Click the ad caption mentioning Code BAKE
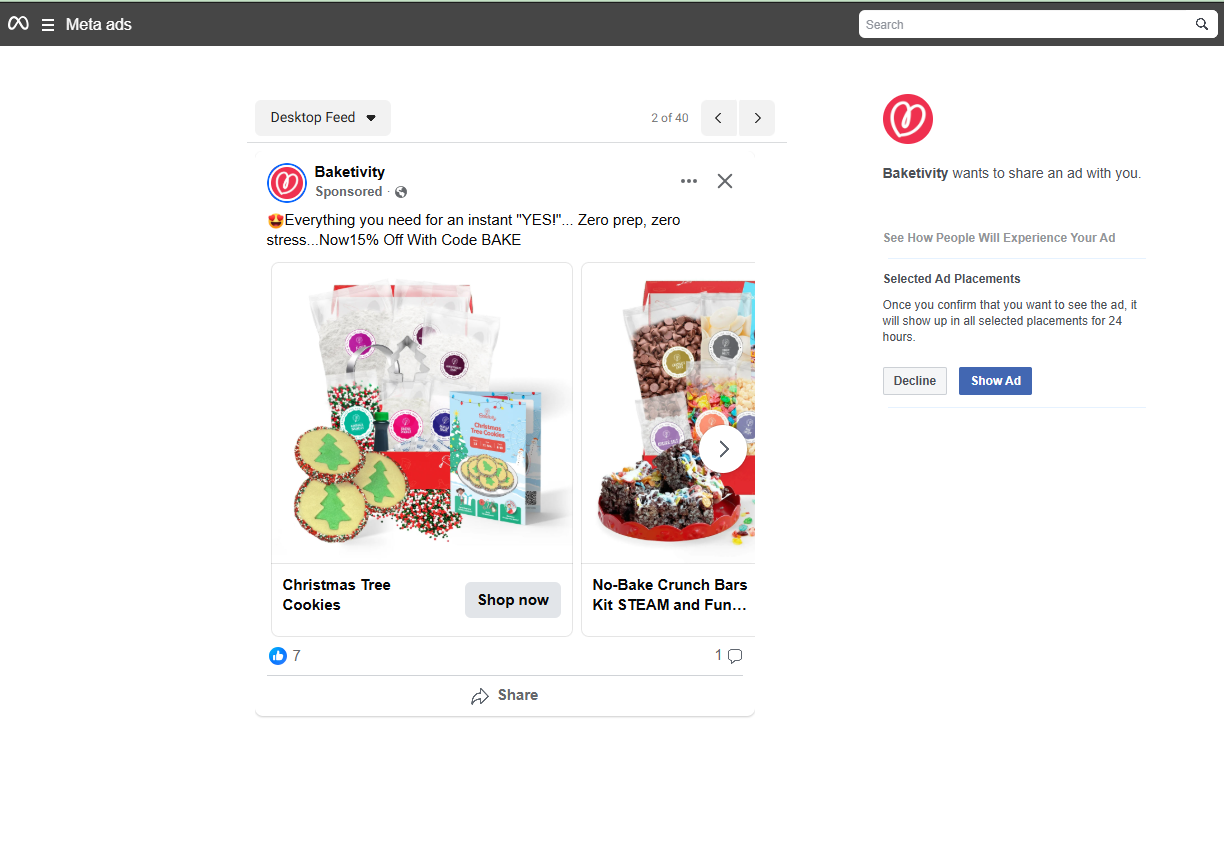Screen dimensions: 1224x850 tap(474, 230)
